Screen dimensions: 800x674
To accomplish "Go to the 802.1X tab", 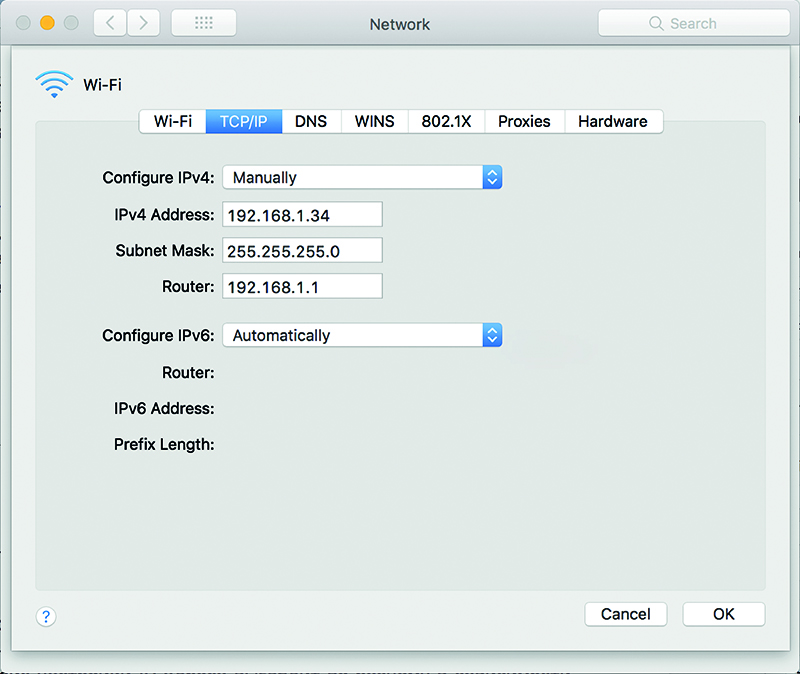I will click(447, 121).
